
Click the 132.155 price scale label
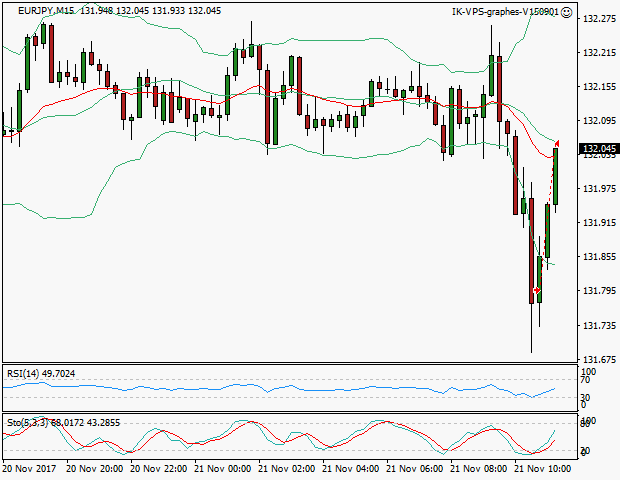(x=599, y=87)
